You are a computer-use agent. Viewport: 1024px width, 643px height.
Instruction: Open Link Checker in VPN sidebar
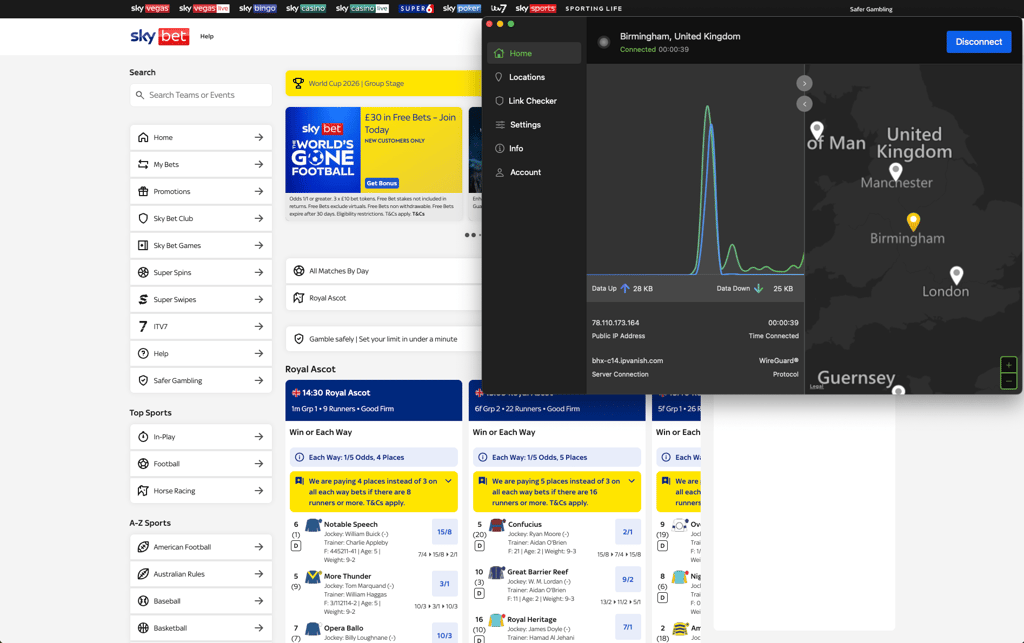click(x=534, y=101)
